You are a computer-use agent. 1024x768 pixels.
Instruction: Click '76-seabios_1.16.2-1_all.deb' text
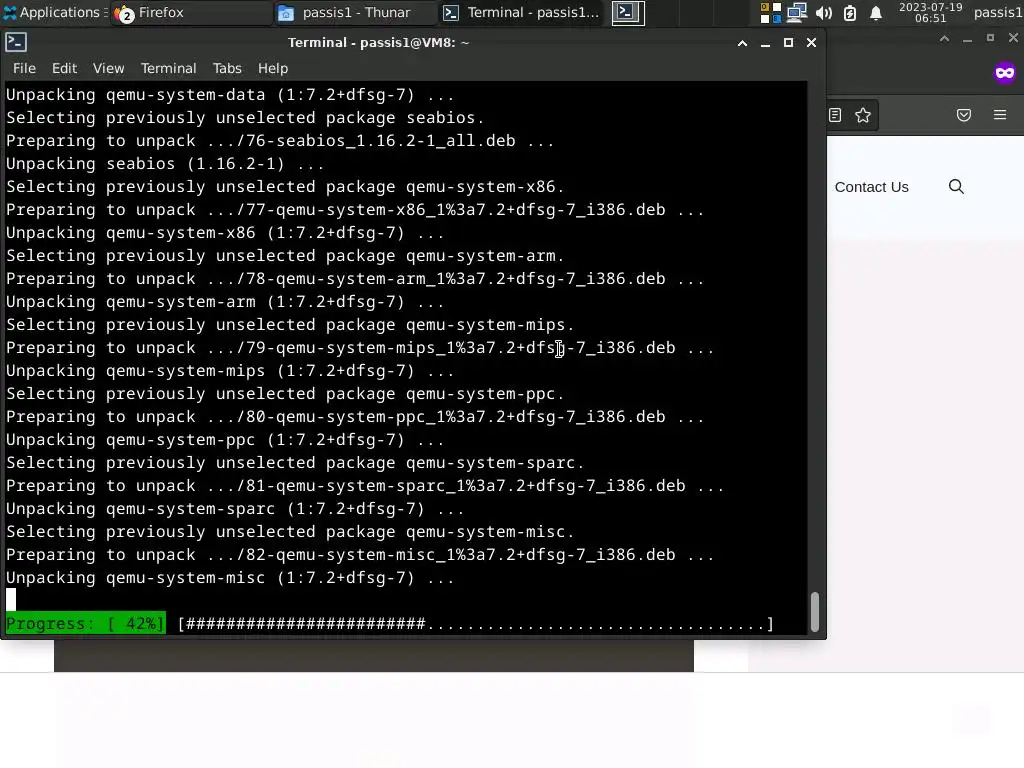381,141
